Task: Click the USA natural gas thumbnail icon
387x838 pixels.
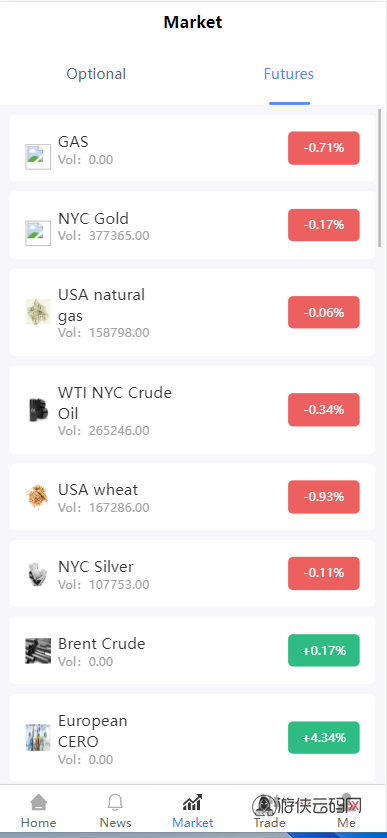Action: coord(38,312)
